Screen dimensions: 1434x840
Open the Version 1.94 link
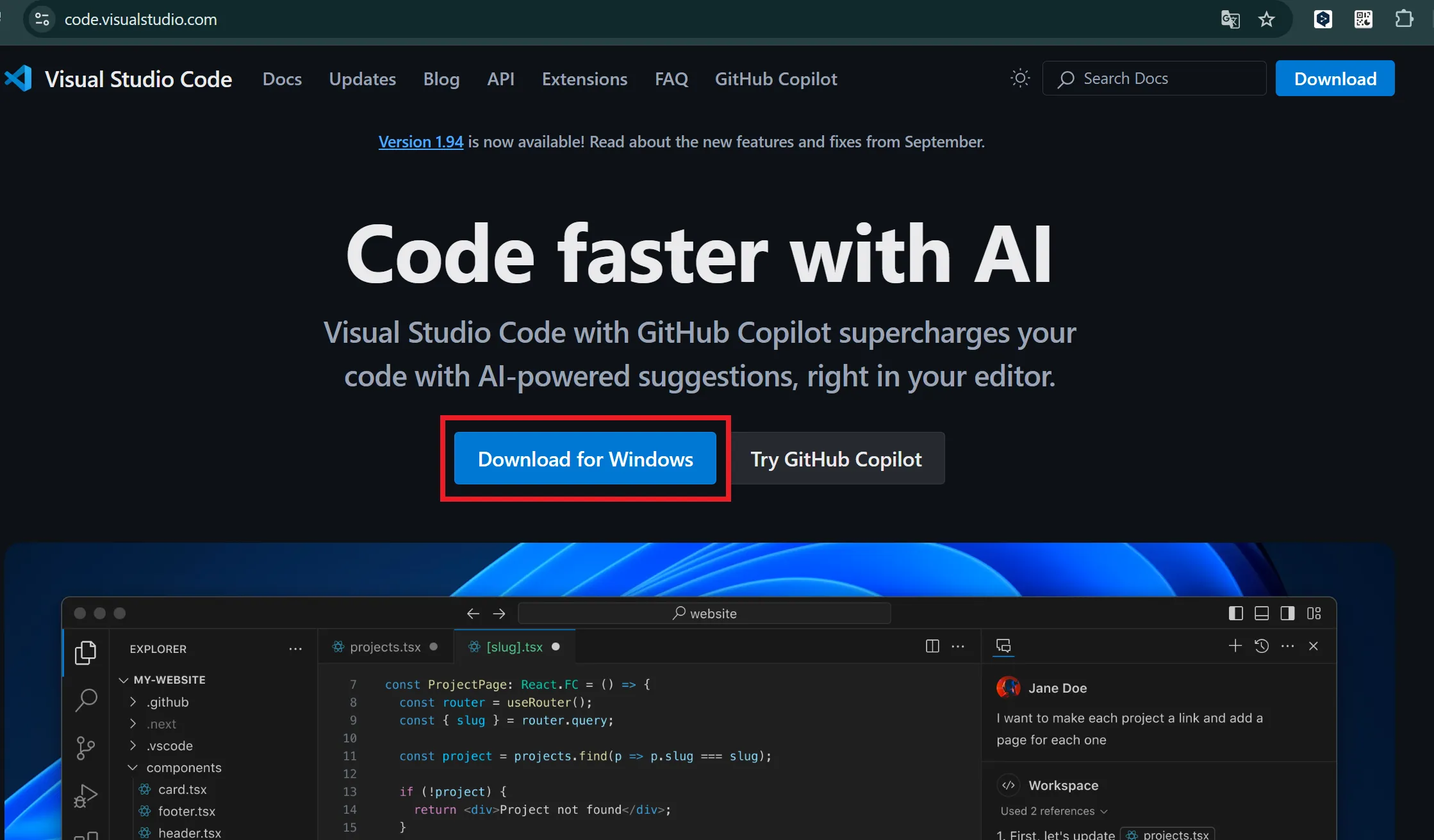click(420, 142)
